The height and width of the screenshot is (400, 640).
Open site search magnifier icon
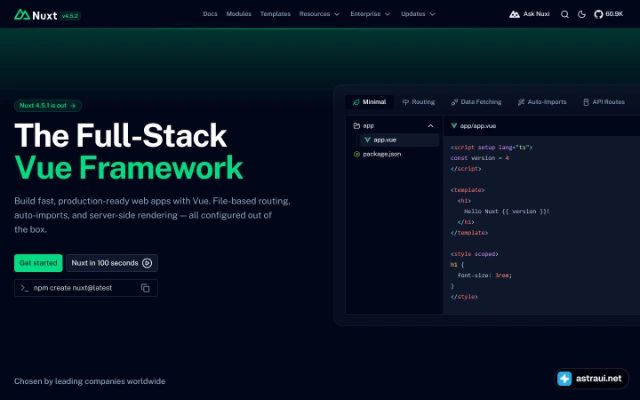click(564, 15)
